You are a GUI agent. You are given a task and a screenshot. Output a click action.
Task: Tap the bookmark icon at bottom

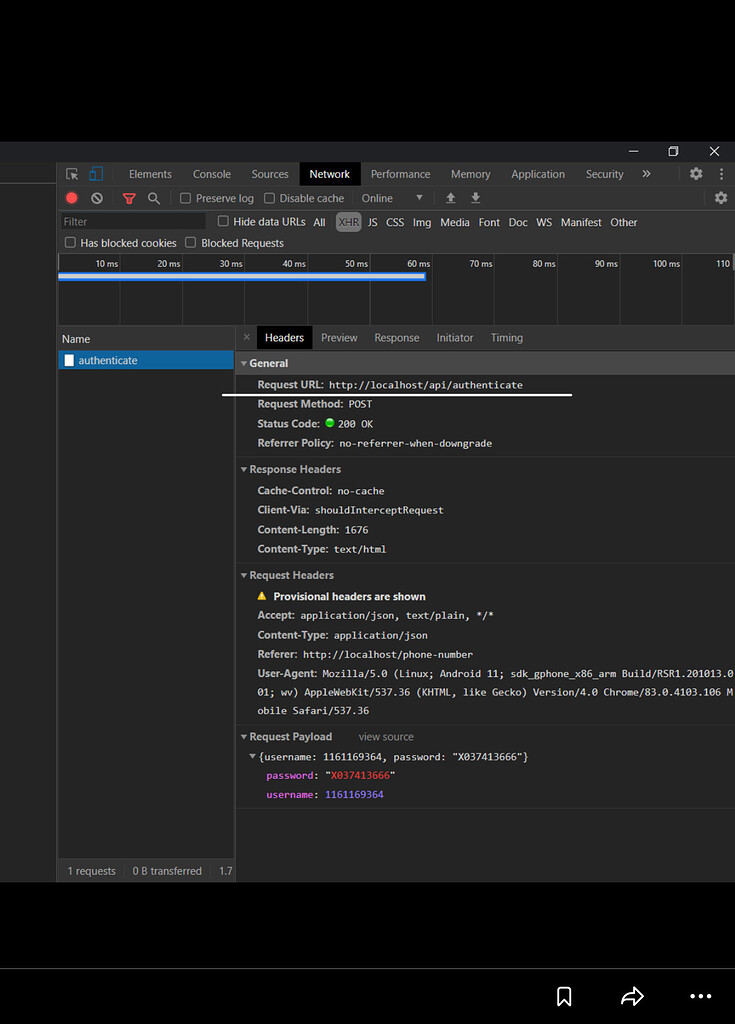(x=564, y=996)
